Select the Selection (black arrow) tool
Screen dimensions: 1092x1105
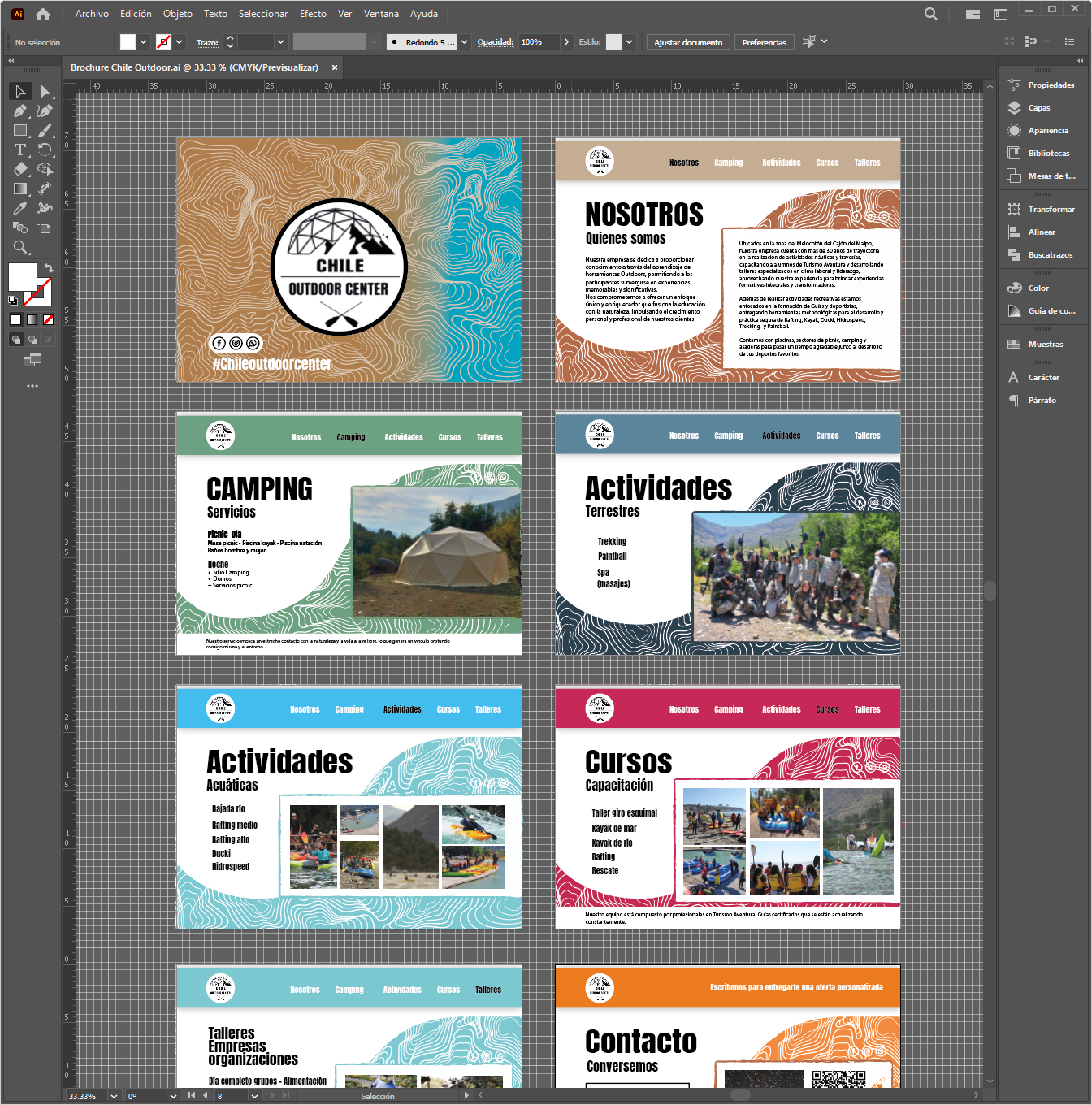point(20,91)
